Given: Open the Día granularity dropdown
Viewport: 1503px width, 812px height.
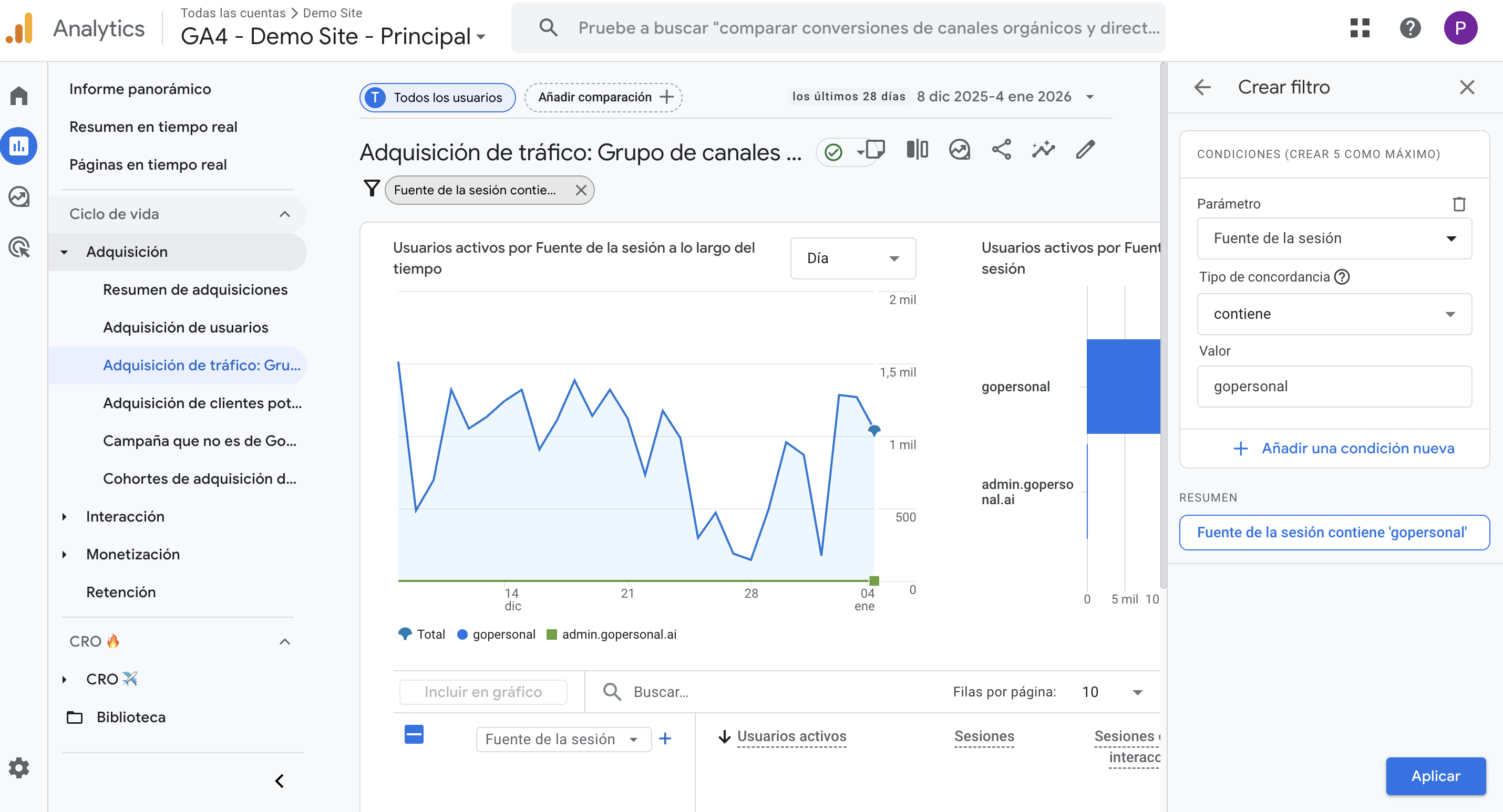Looking at the screenshot, I should click(852, 258).
